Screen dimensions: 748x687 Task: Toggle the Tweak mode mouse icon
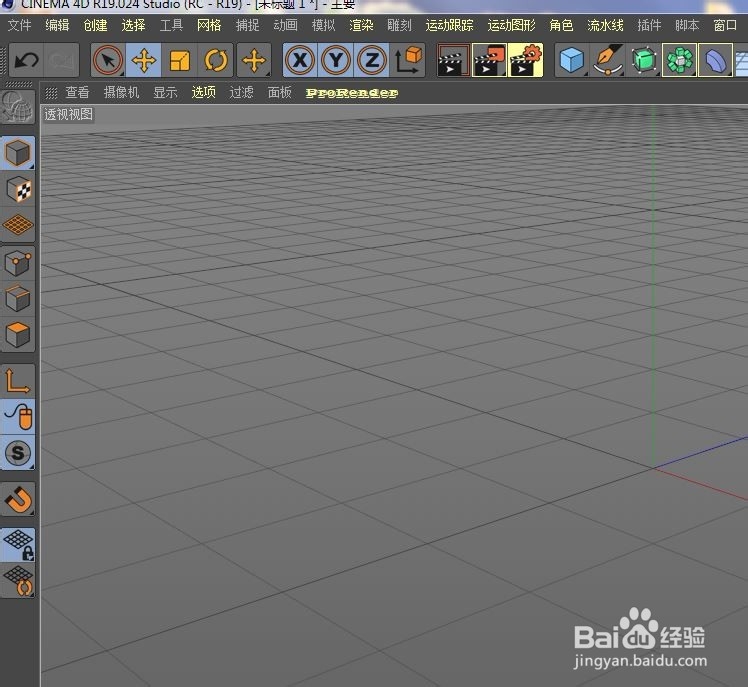coord(18,417)
